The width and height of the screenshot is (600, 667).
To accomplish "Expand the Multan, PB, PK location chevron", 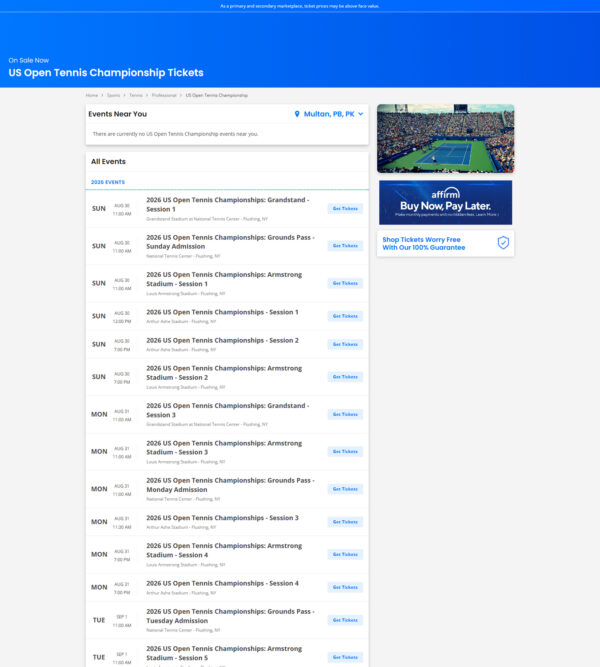I will pos(361,114).
